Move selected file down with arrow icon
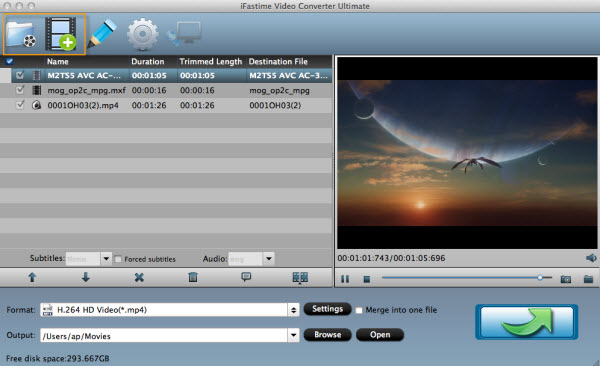The width and height of the screenshot is (600, 366). tap(86, 277)
